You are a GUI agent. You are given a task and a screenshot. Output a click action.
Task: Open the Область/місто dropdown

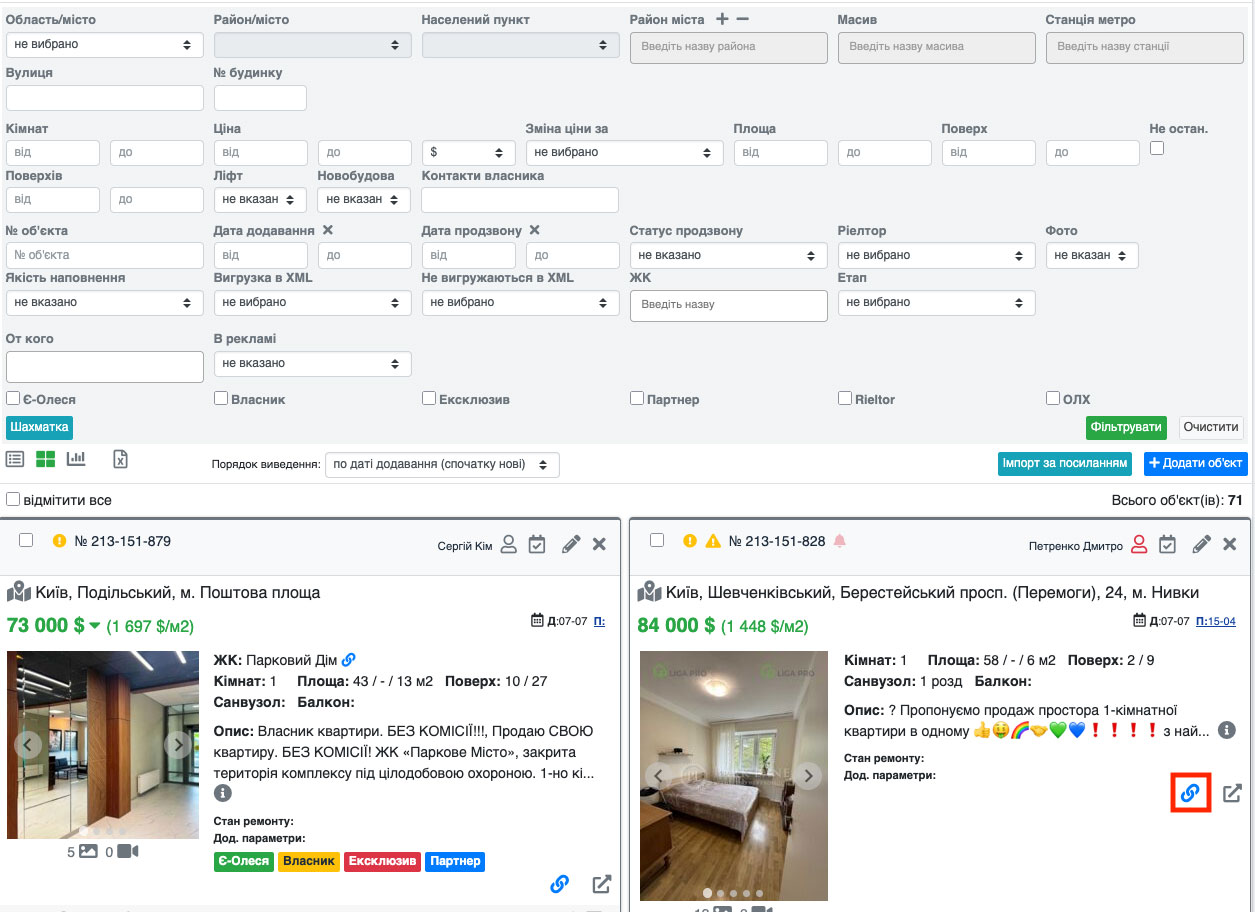click(104, 45)
